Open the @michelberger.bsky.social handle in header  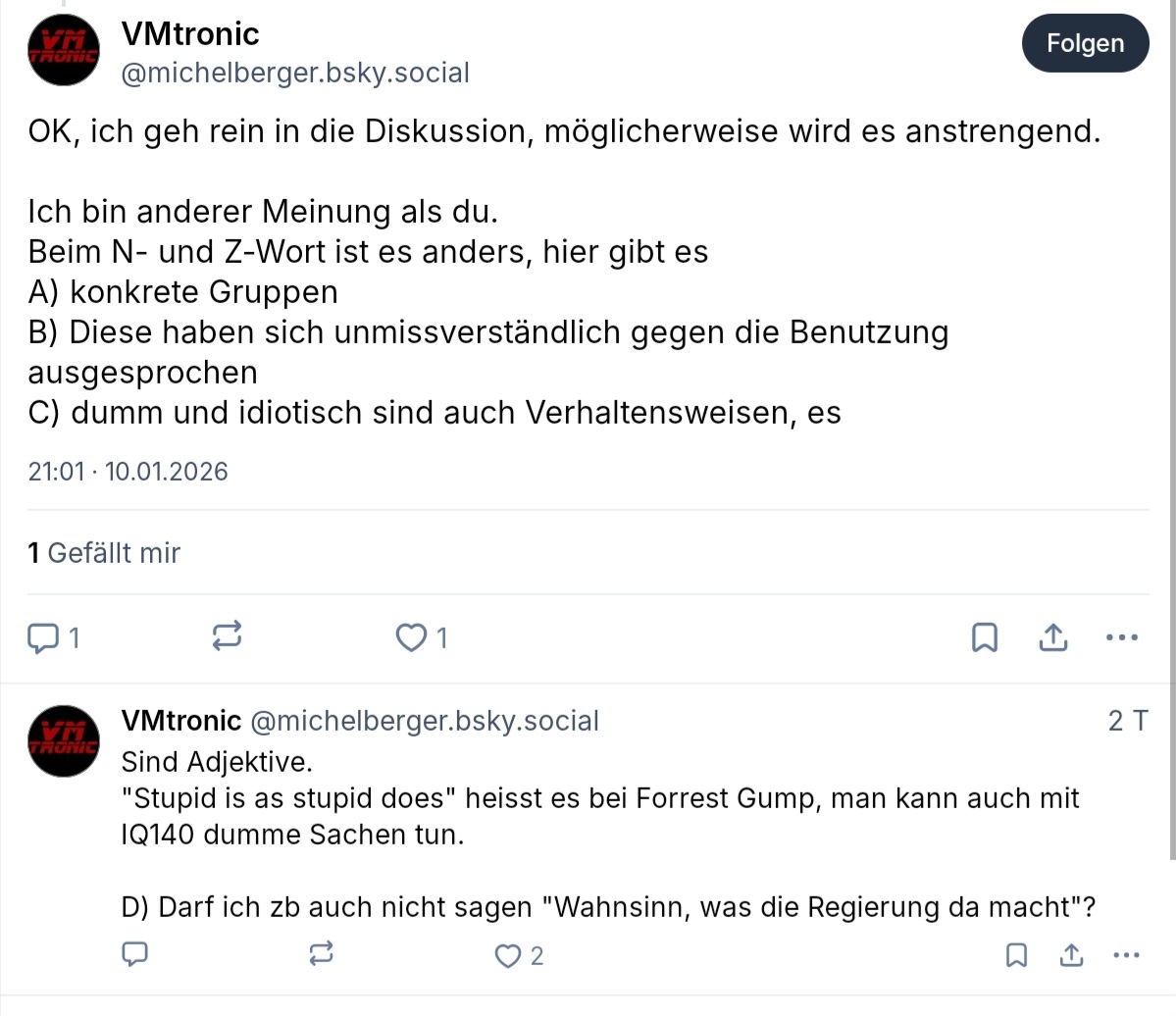(295, 74)
